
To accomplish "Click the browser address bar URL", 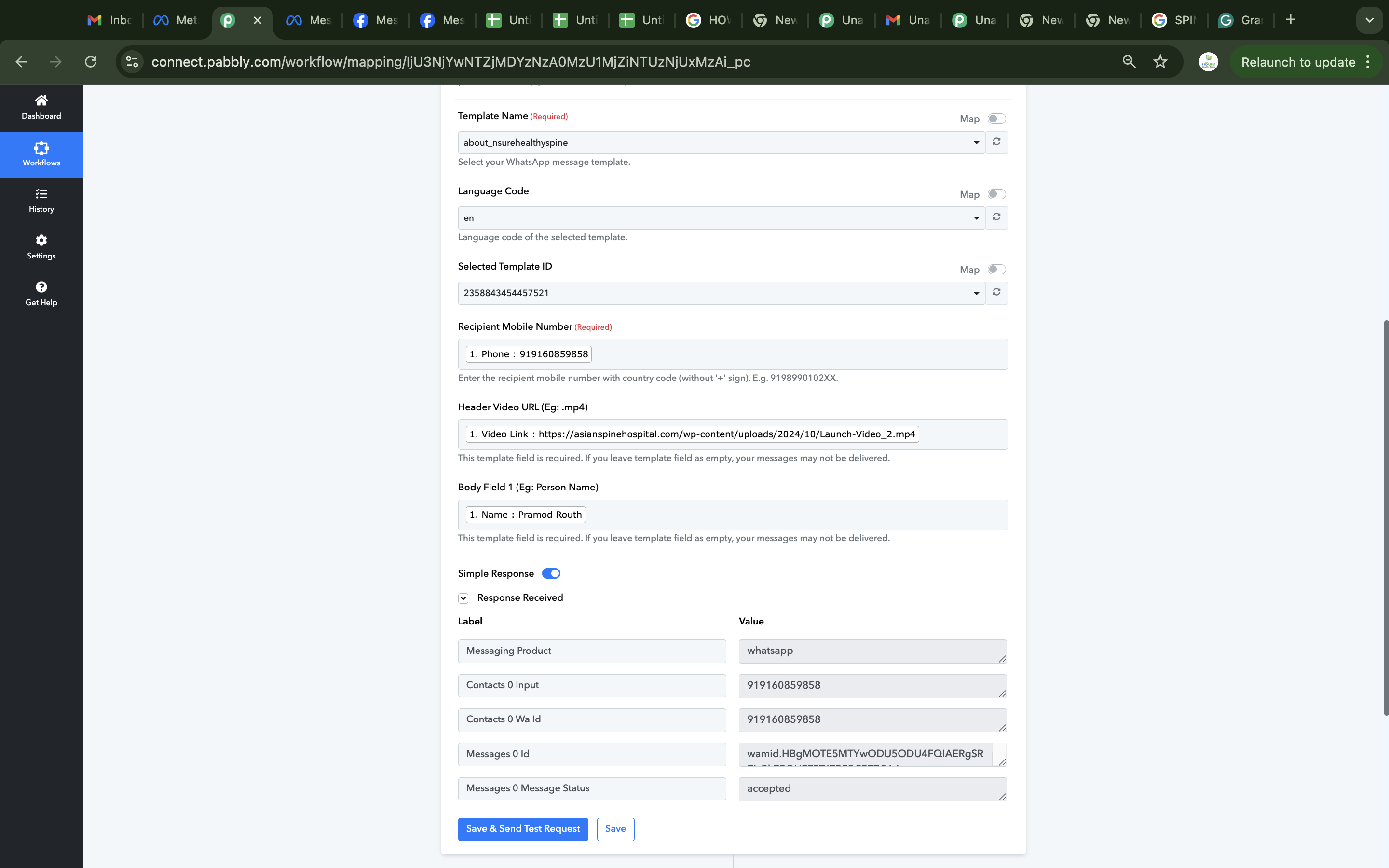I will click(x=450, y=62).
